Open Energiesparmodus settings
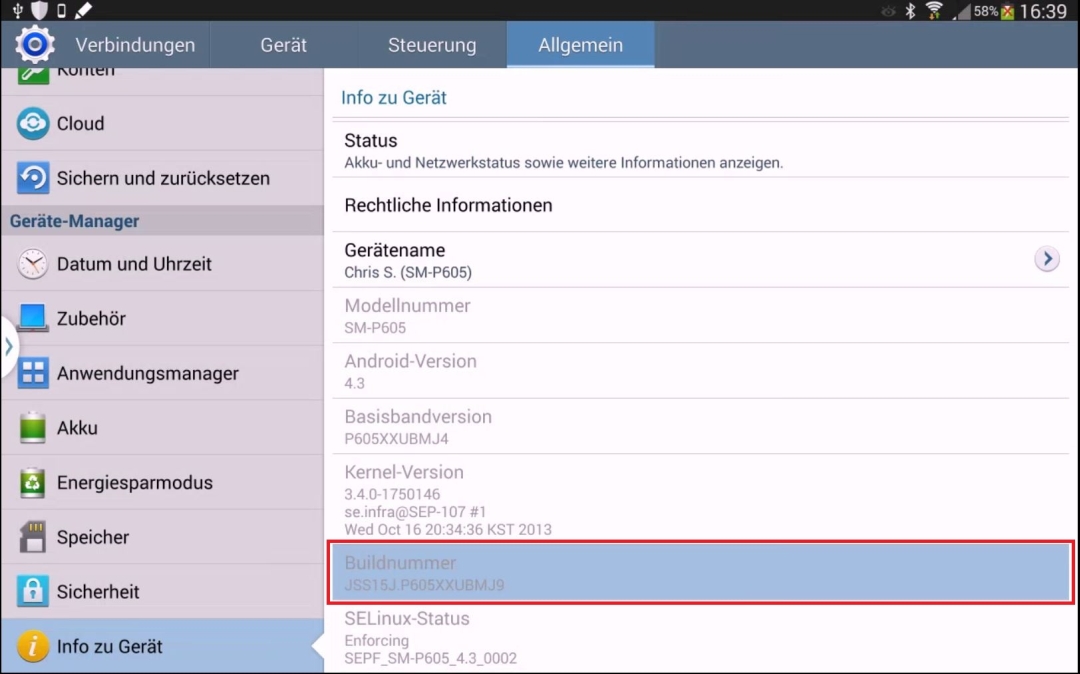This screenshot has width=1080, height=674. (163, 482)
